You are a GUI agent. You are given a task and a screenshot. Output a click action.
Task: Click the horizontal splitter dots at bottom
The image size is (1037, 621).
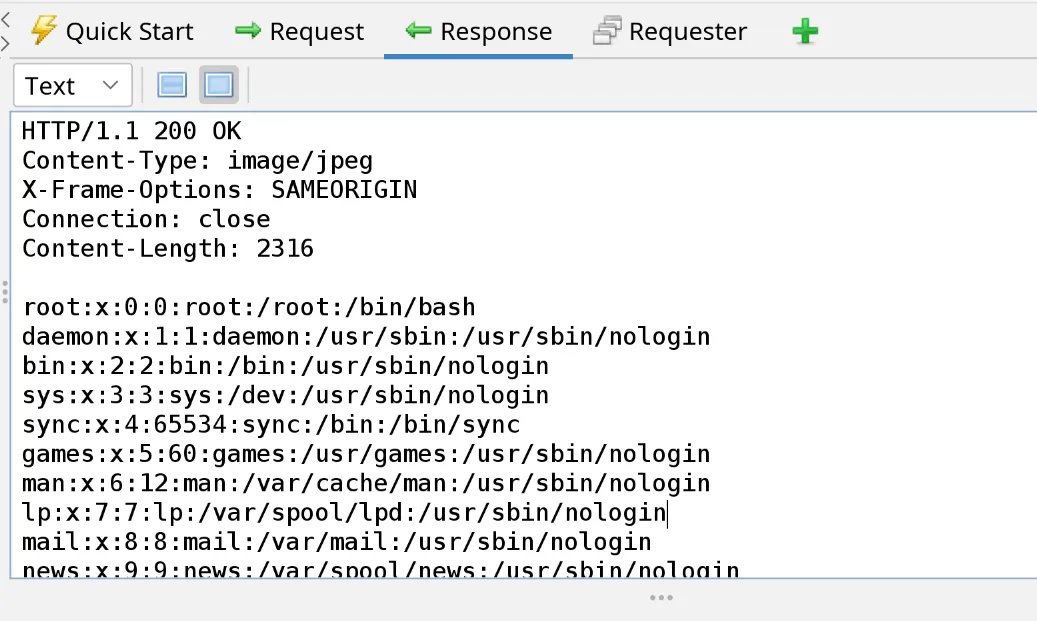661,598
